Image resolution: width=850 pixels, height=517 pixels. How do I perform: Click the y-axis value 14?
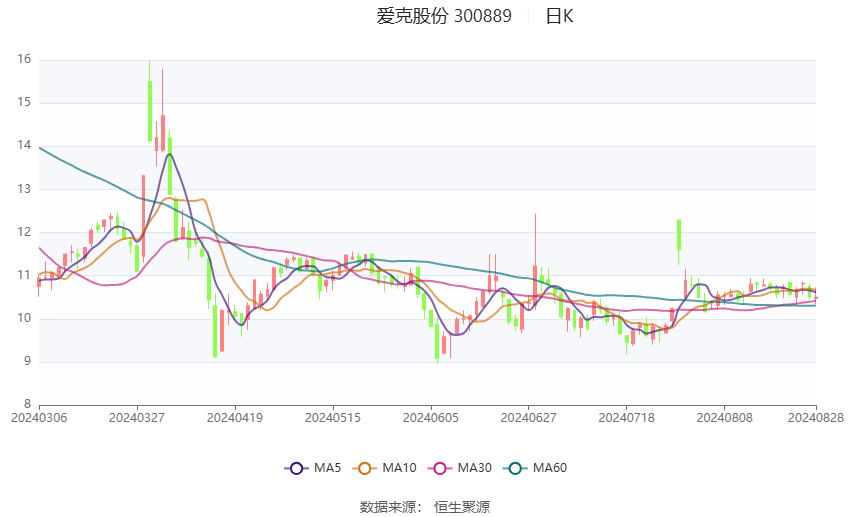[x=24, y=145]
